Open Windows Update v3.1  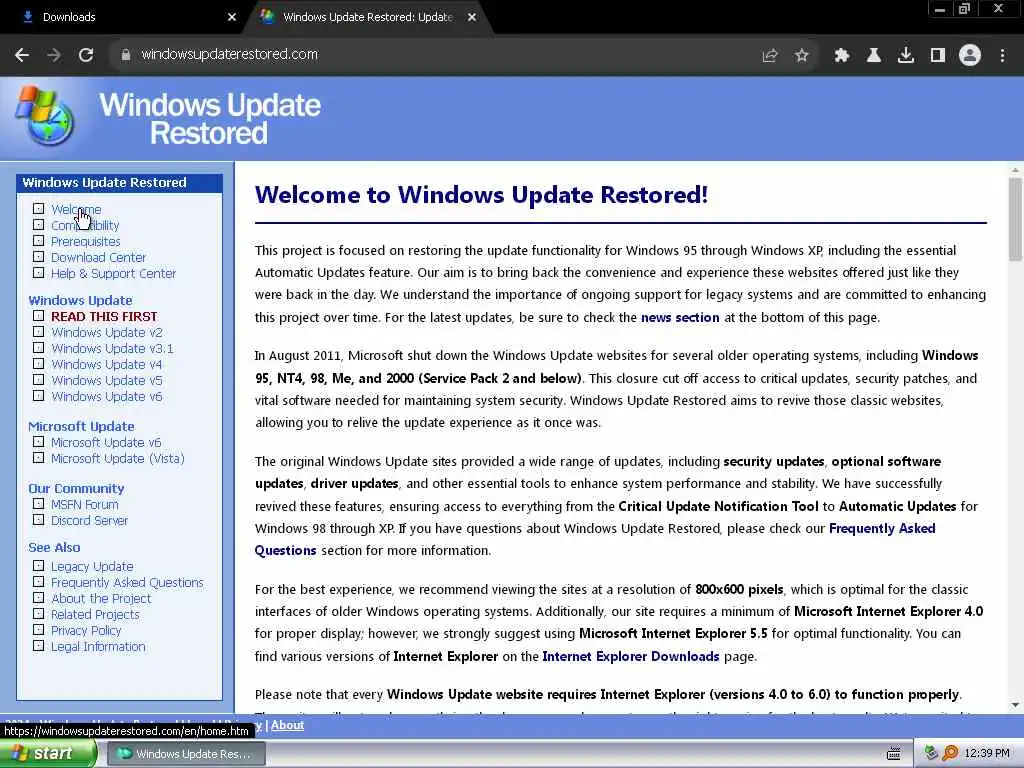click(112, 348)
